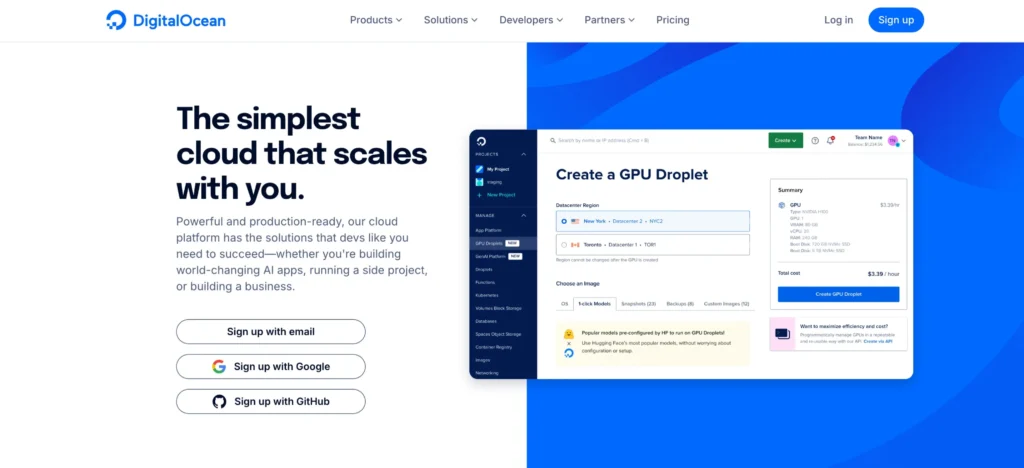
Task: Open the green Create dropdown button
Action: point(786,140)
